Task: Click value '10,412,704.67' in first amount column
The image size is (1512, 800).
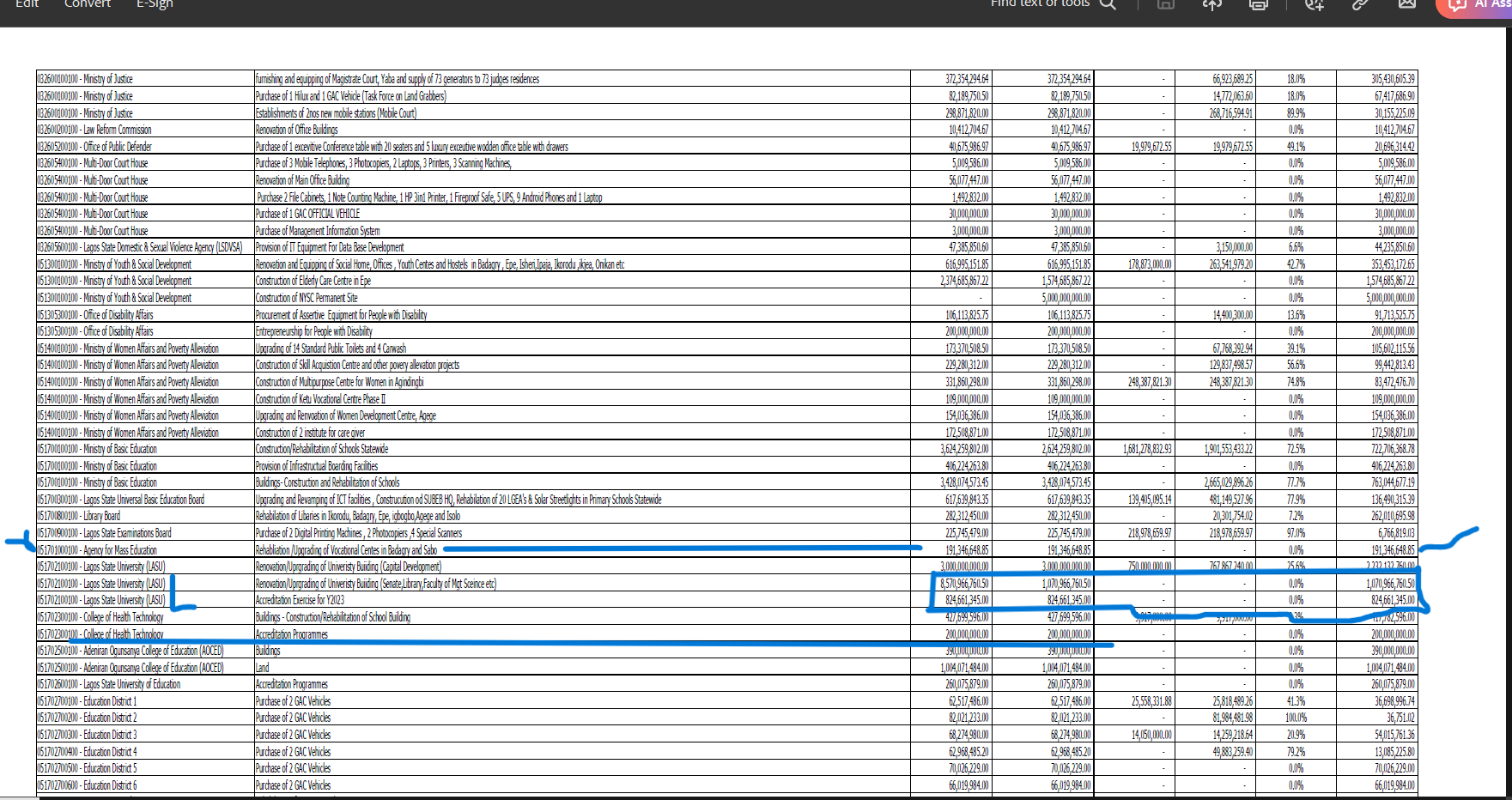Action: [969, 130]
